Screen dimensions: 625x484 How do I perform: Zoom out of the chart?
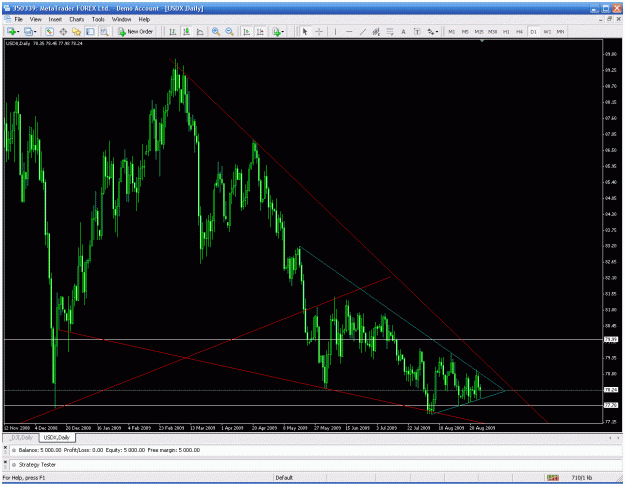(230, 31)
